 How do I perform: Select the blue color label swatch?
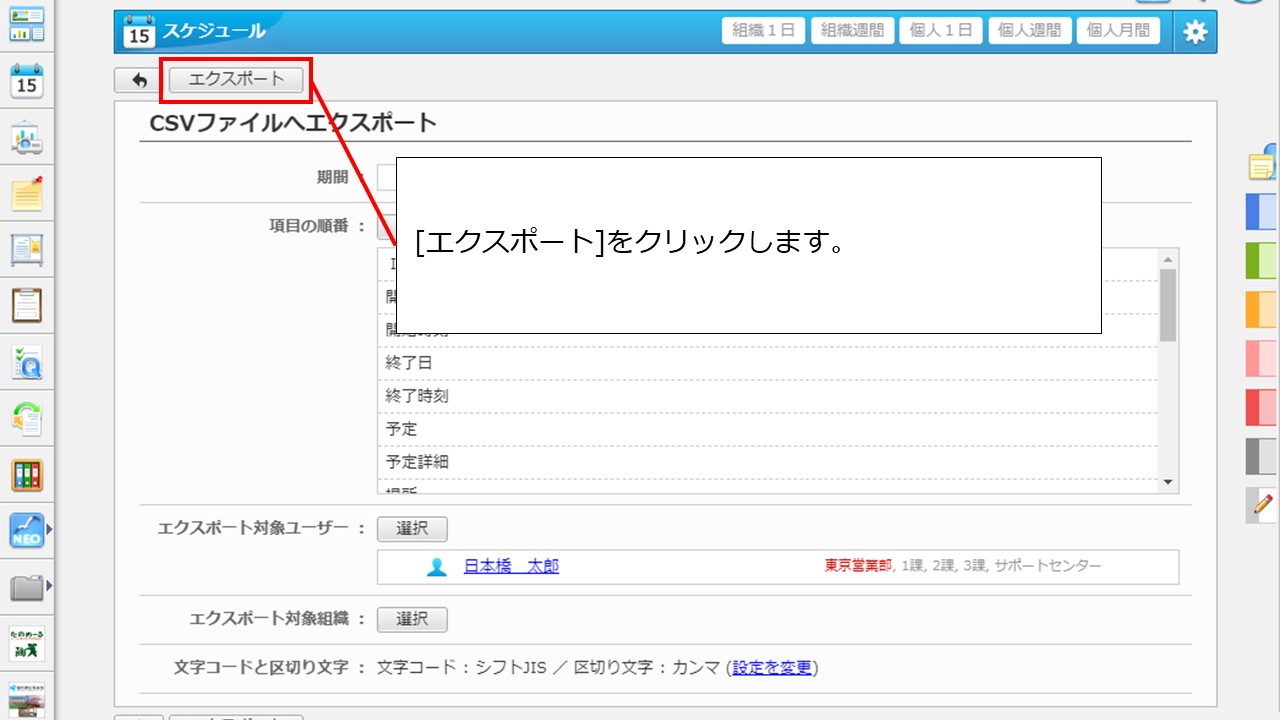pyautogui.click(x=1261, y=212)
